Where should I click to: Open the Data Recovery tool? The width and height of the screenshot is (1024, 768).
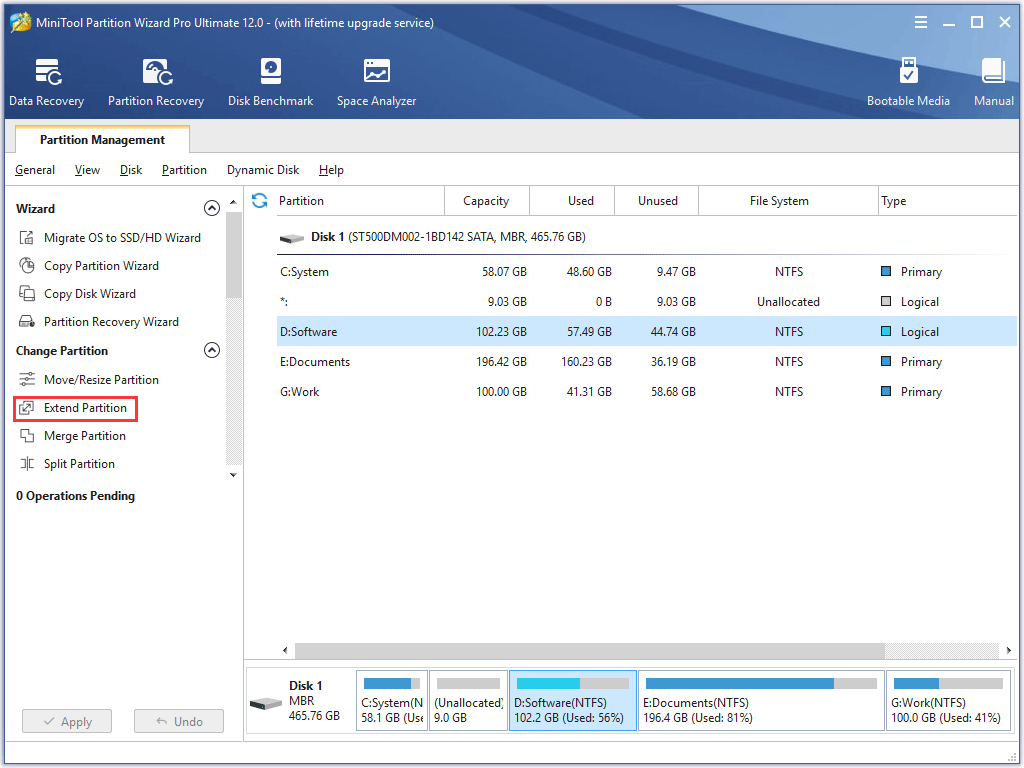[x=46, y=82]
